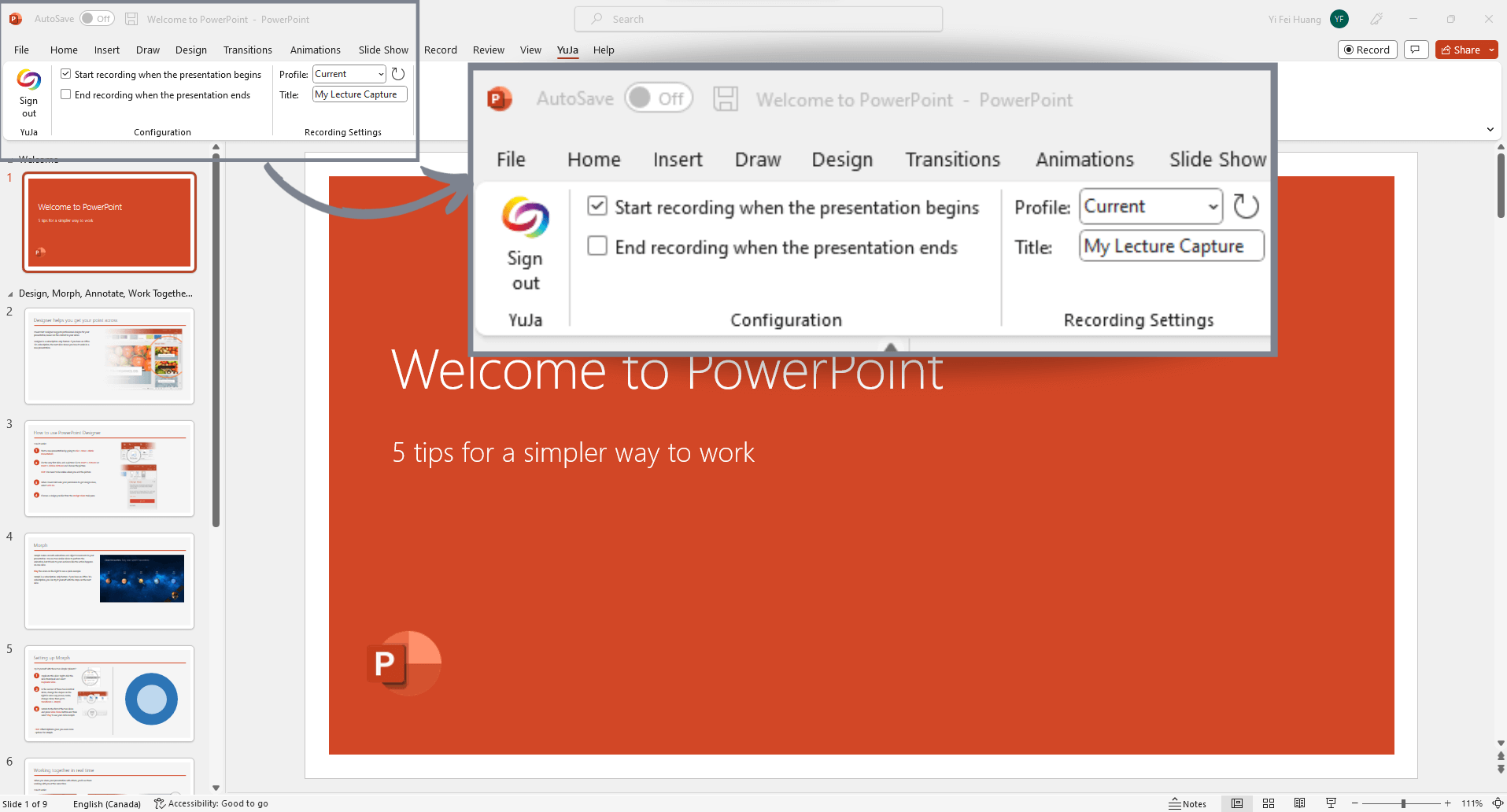The height and width of the screenshot is (812, 1507).
Task: Go to next slide using the double-arrow
Action: 1501,769
